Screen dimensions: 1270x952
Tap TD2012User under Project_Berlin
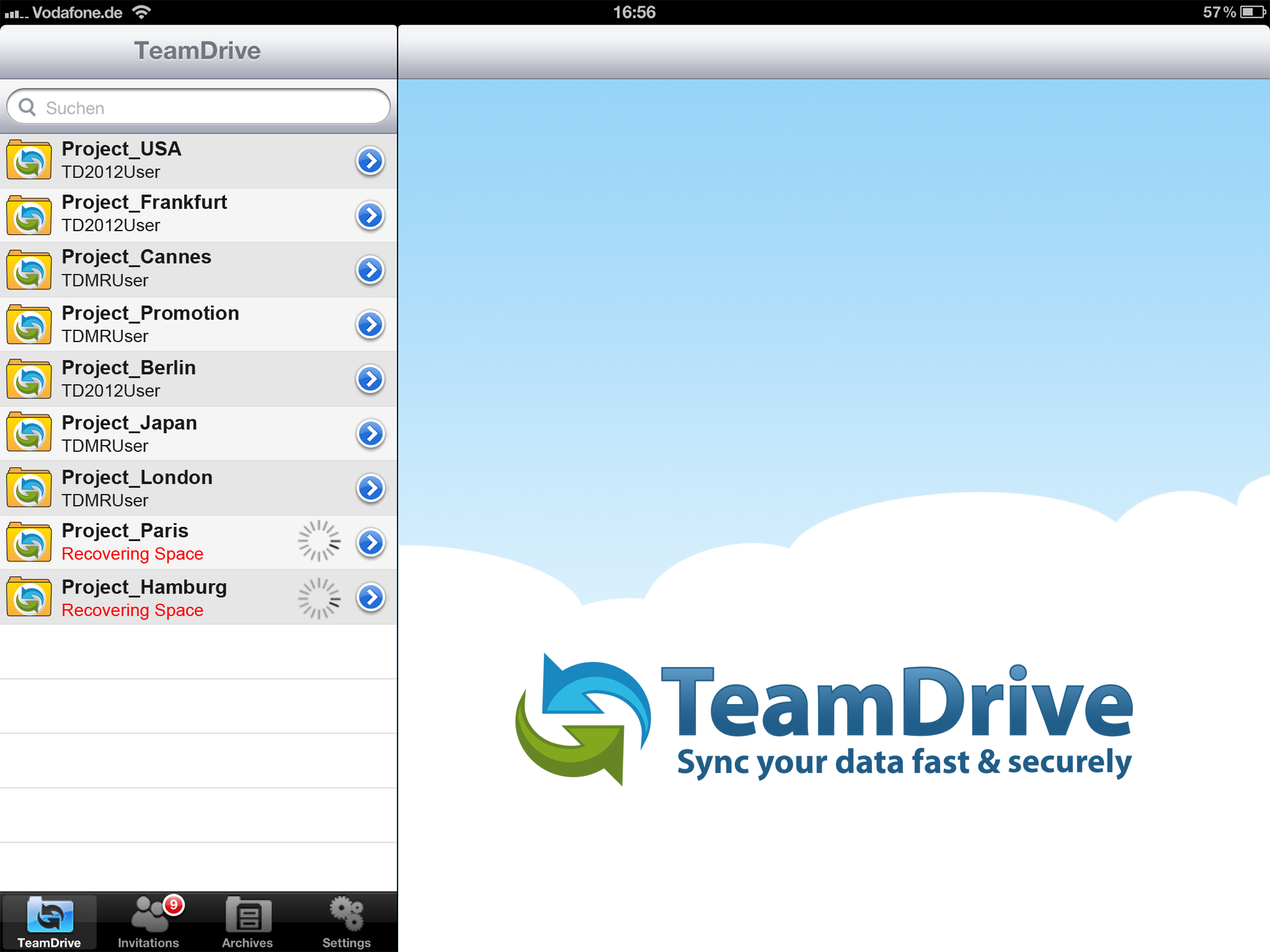pyautogui.click(x=111, y=391)
